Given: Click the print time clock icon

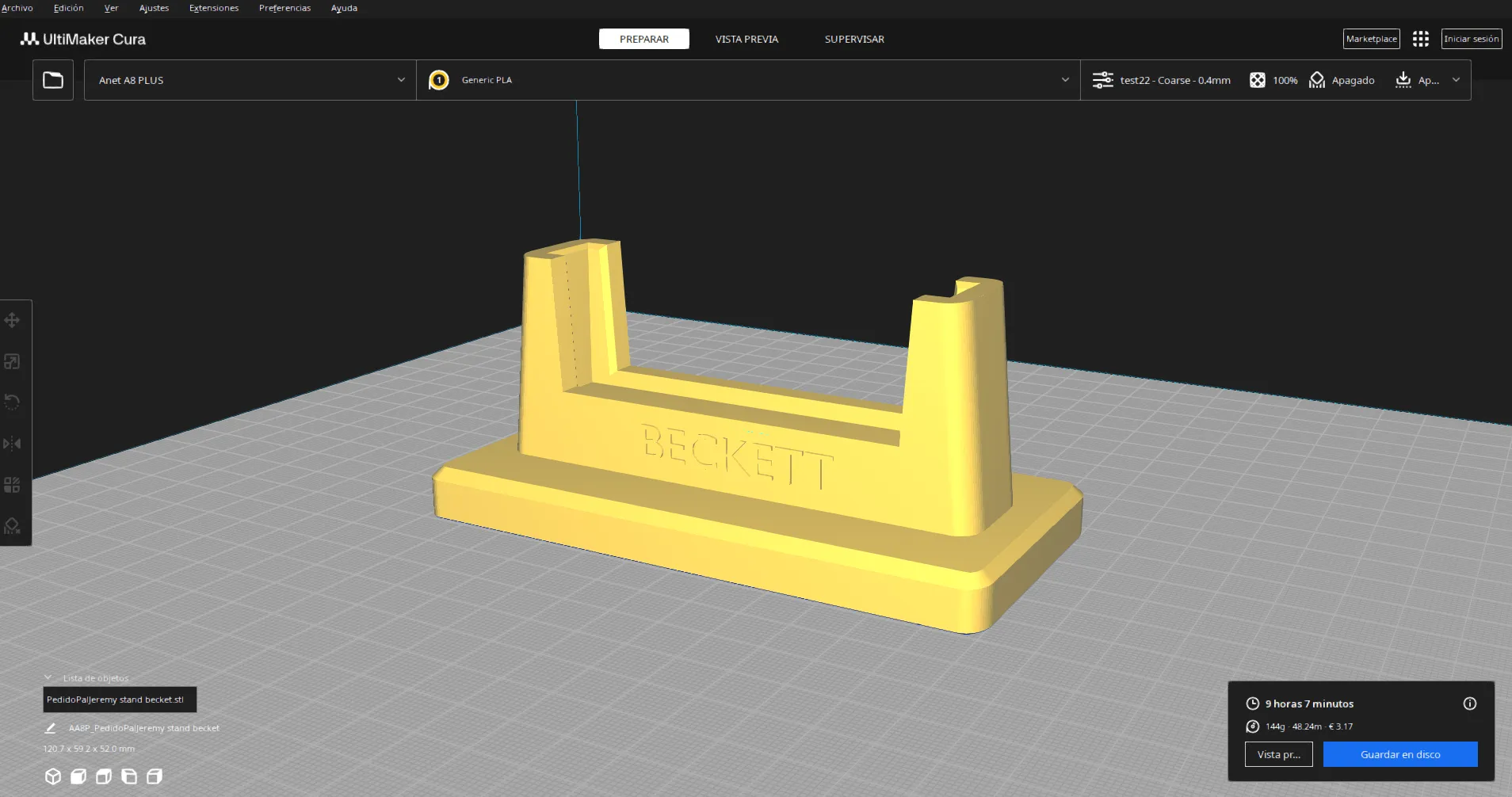Looking at the screenshot, I should [x=1253, y=704].
